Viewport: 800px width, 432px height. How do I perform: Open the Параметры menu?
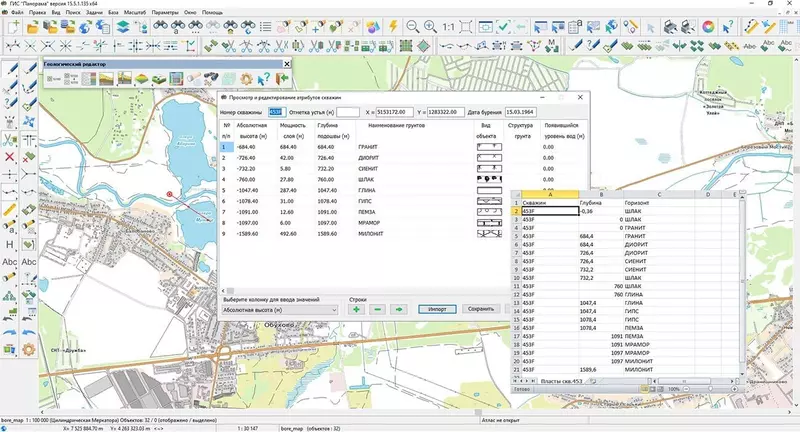(165, 11)
